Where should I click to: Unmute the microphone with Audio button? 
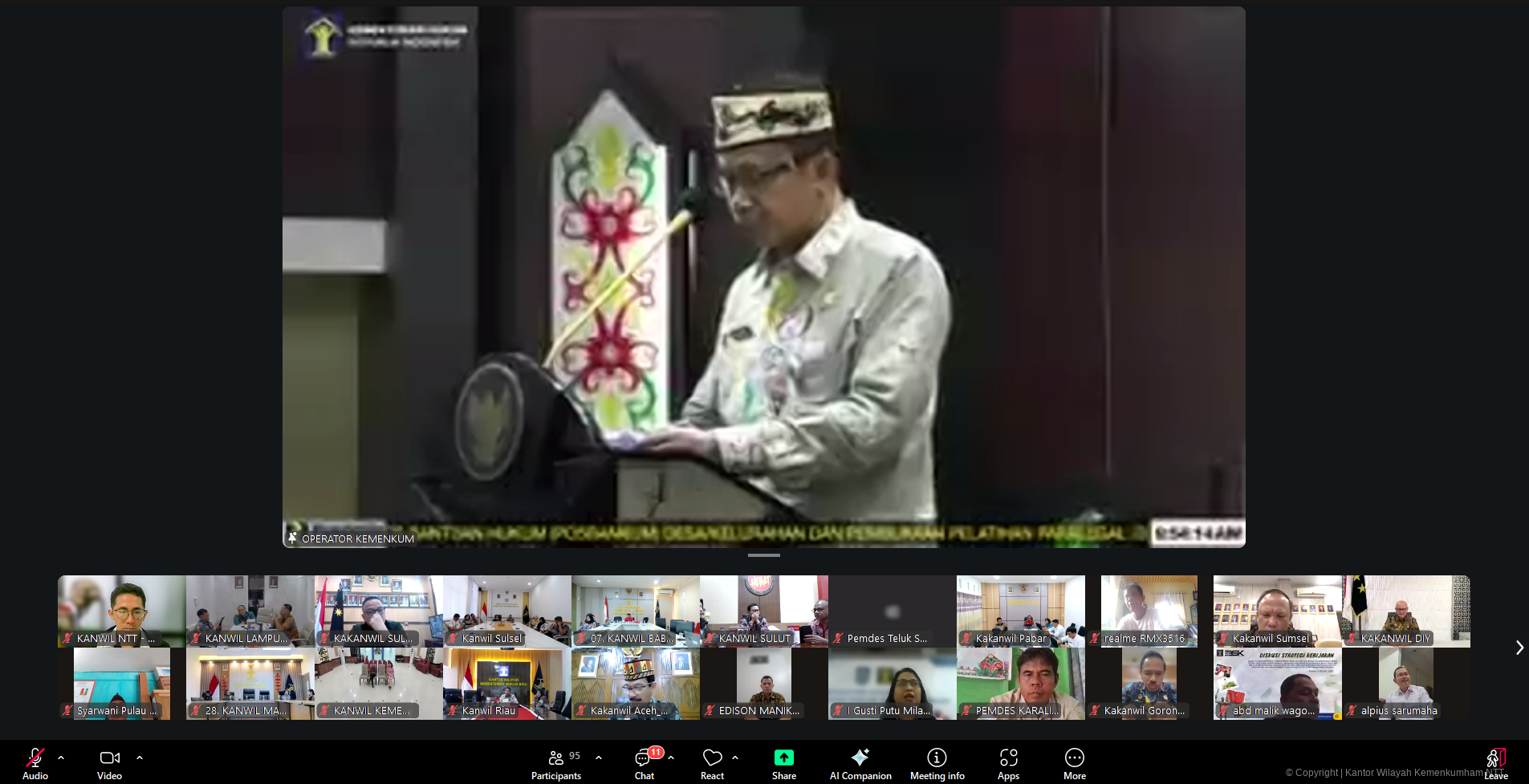click(35, 762)
